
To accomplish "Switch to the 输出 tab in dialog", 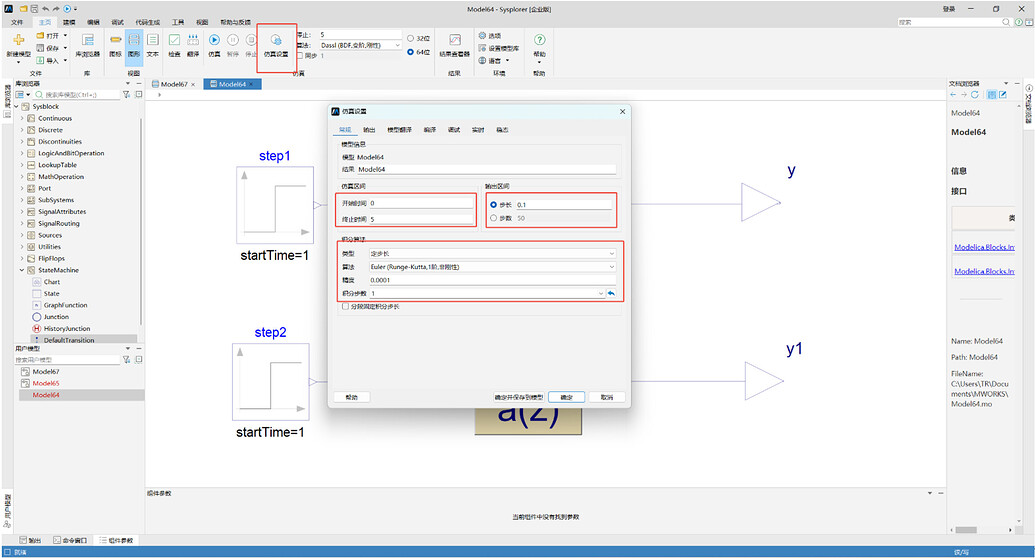I will (369, 129).
